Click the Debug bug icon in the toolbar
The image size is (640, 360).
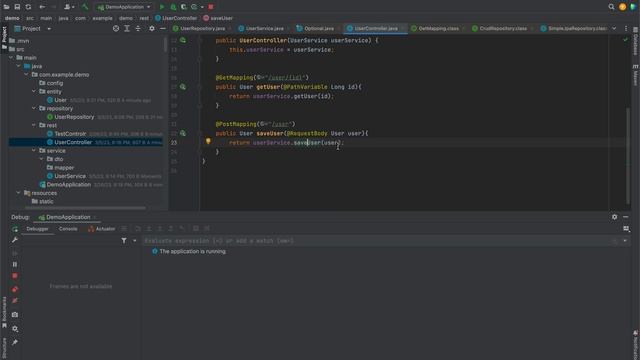(x=173, y=7)
